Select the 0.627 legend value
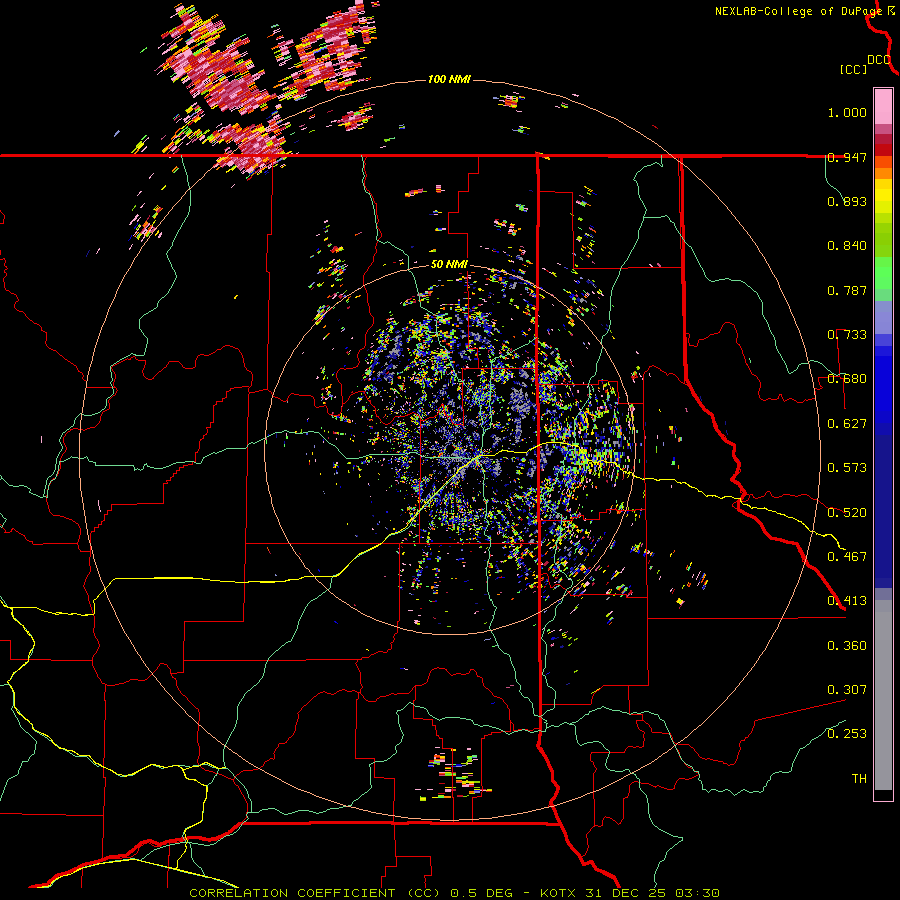 tap(847, 424)
